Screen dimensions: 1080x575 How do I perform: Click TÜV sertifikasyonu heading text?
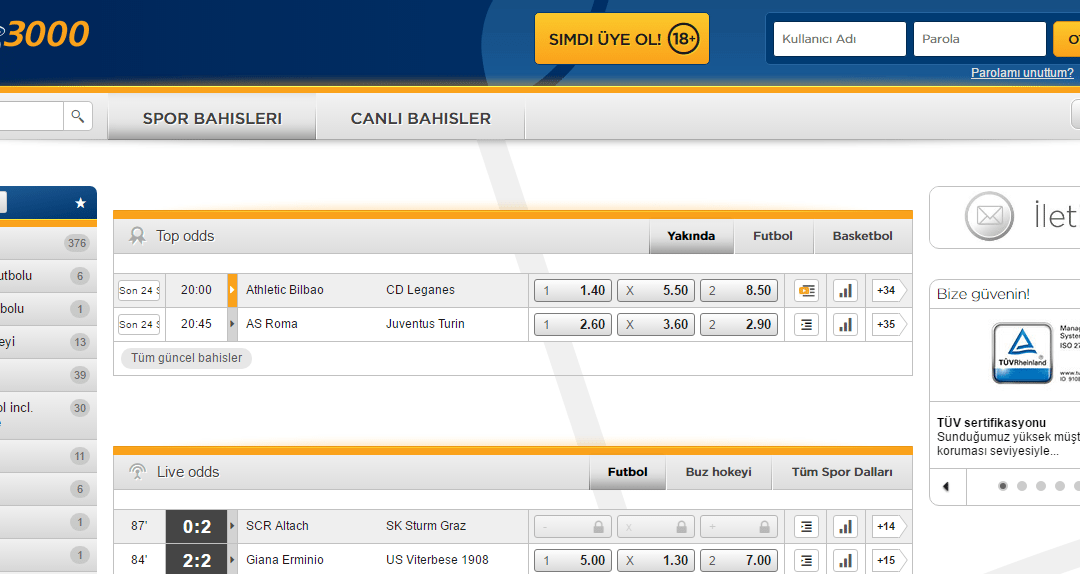(991, 423)
